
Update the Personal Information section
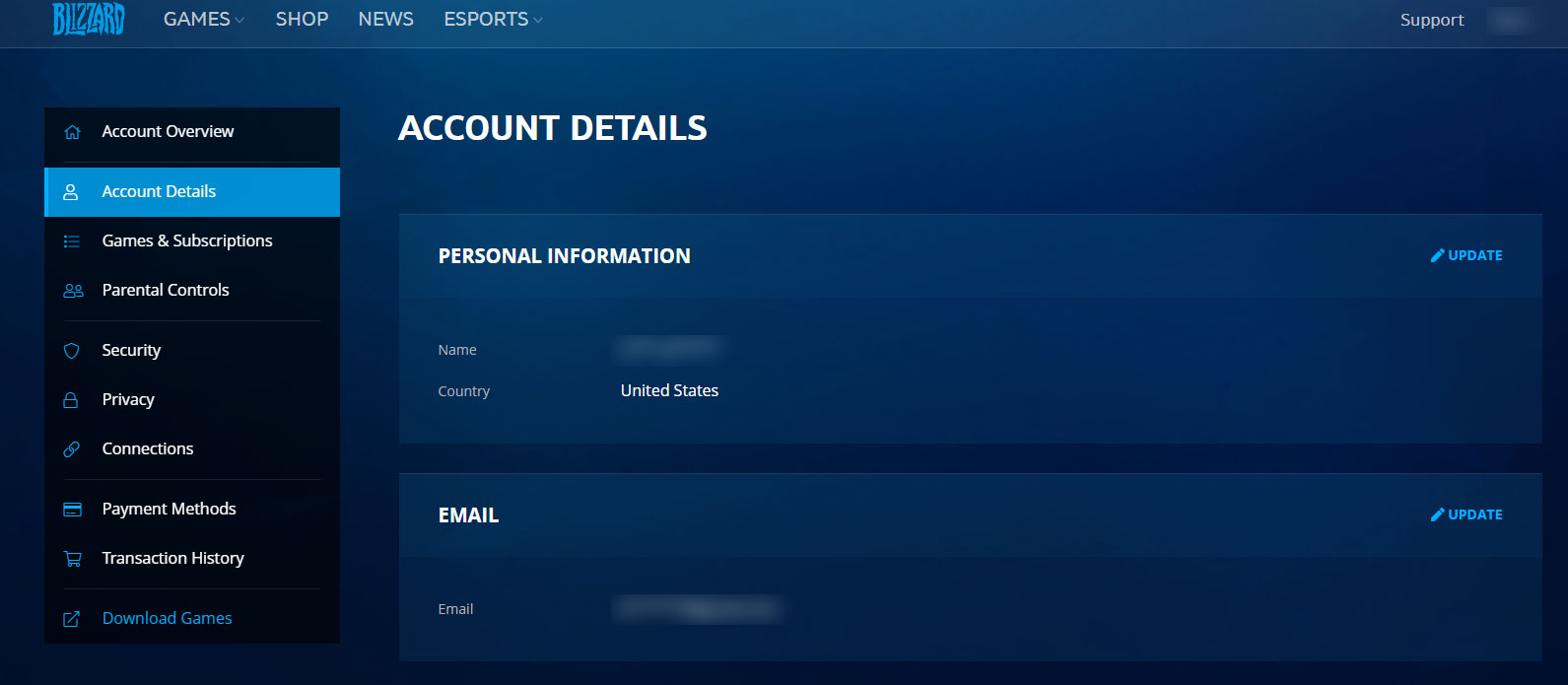[x=1466, y=255]
